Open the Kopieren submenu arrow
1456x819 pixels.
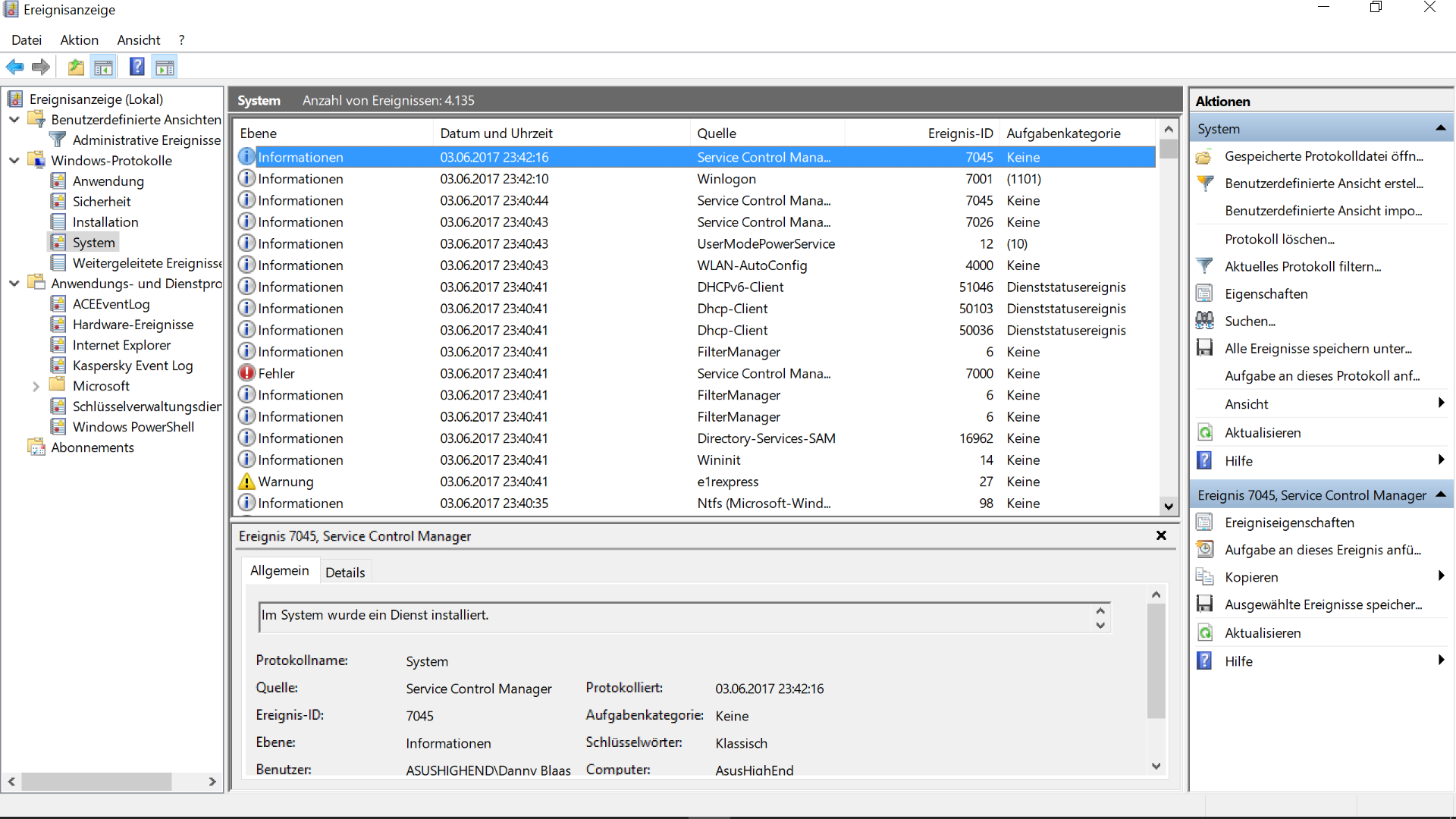click(x=1440, y=576)
